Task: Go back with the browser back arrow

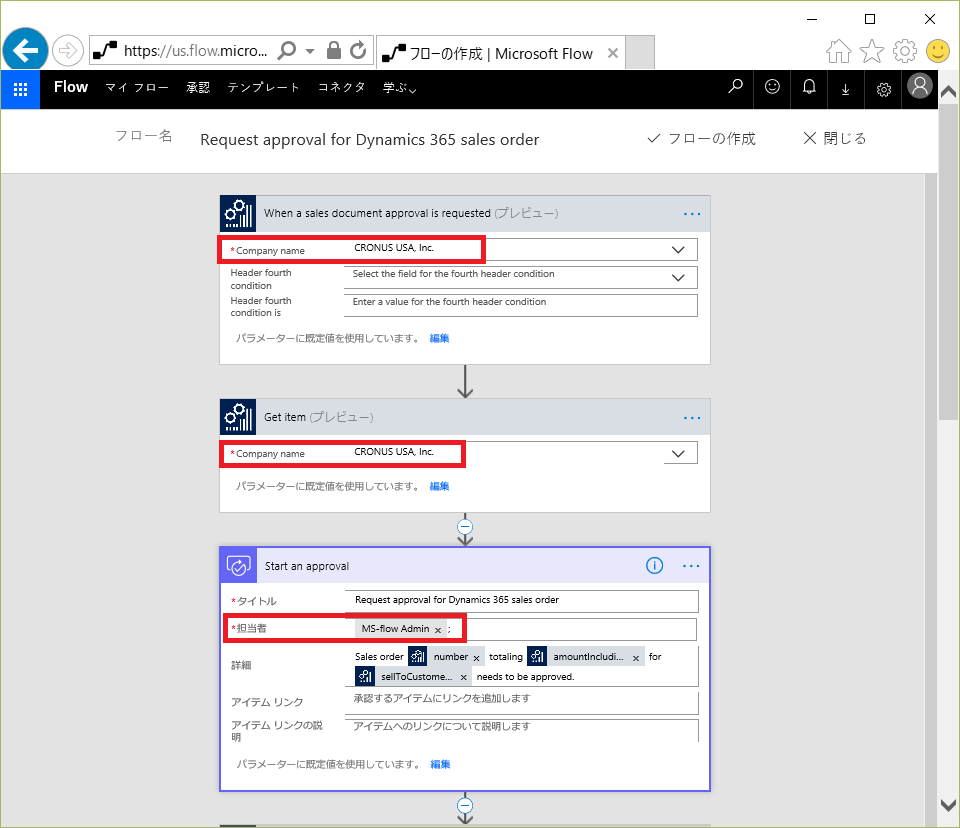Action: tap(25, 50)
